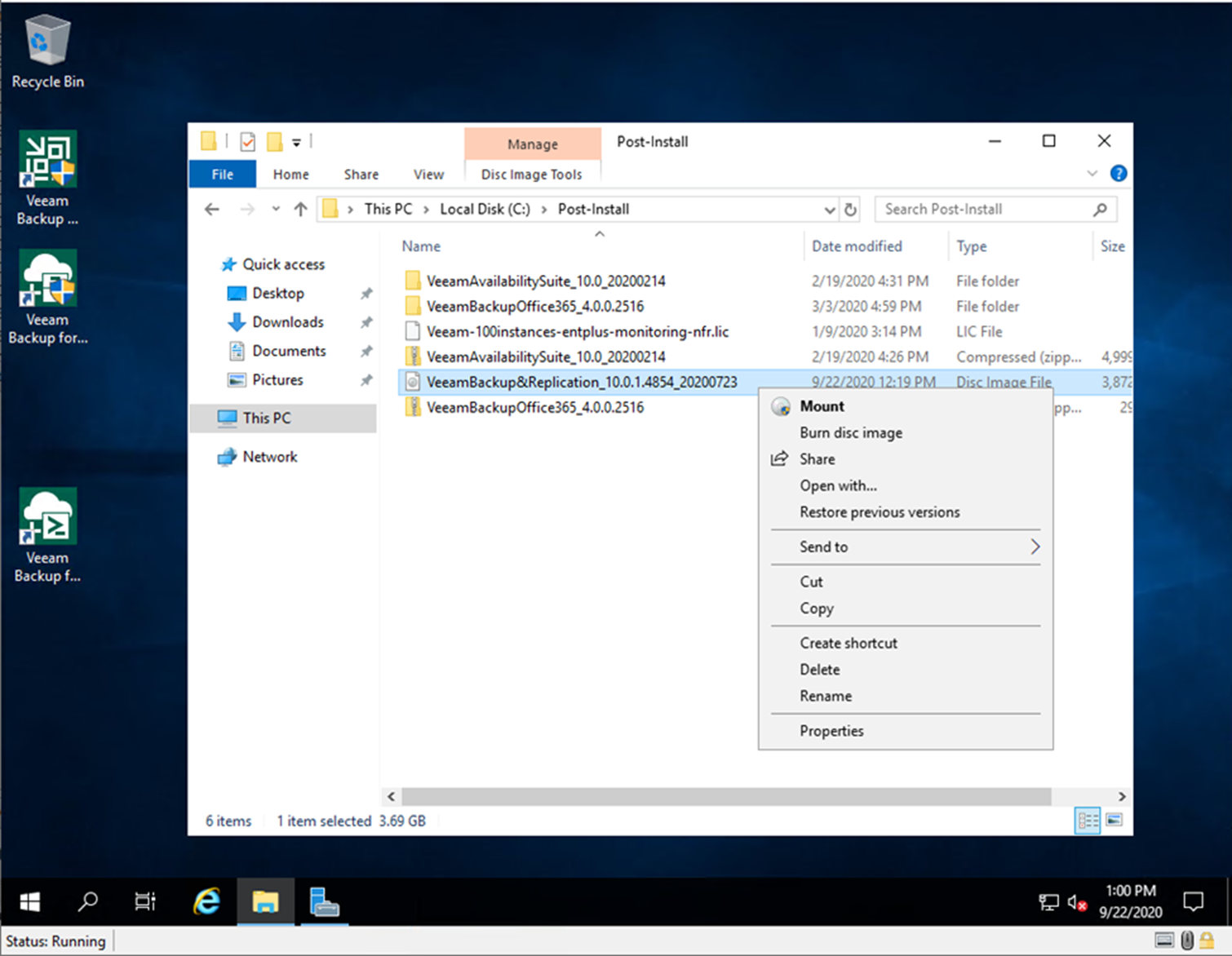Open the address bar history dropdown
Image resolution: width=1232 pixels, height=956 pixels.
point(830,210)
